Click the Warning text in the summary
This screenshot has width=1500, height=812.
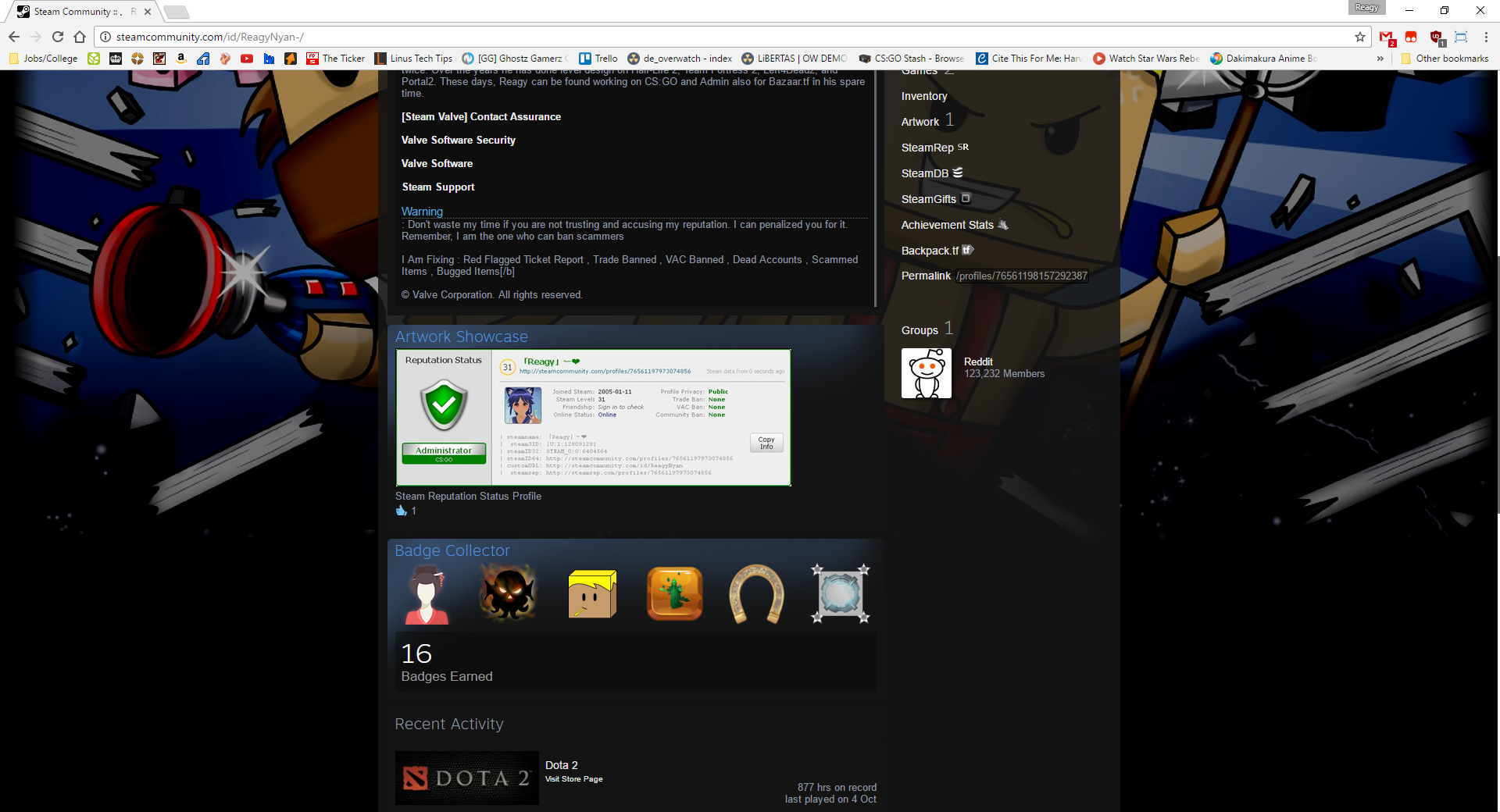(422, 212)
